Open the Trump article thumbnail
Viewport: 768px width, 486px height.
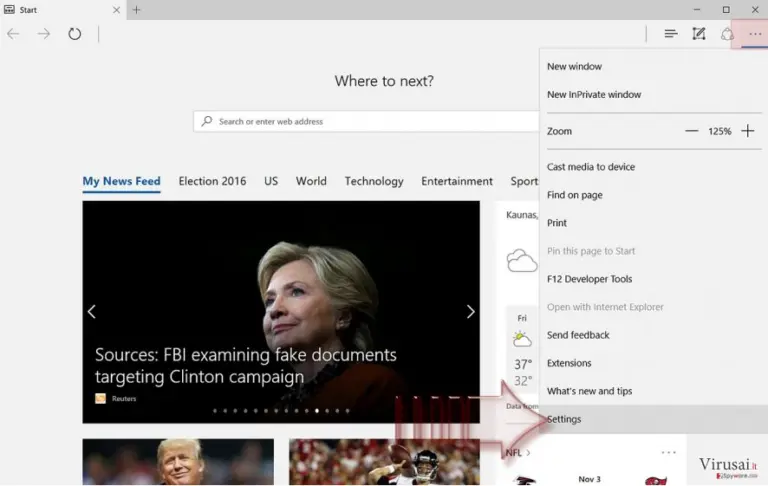[x=178, y=462]
